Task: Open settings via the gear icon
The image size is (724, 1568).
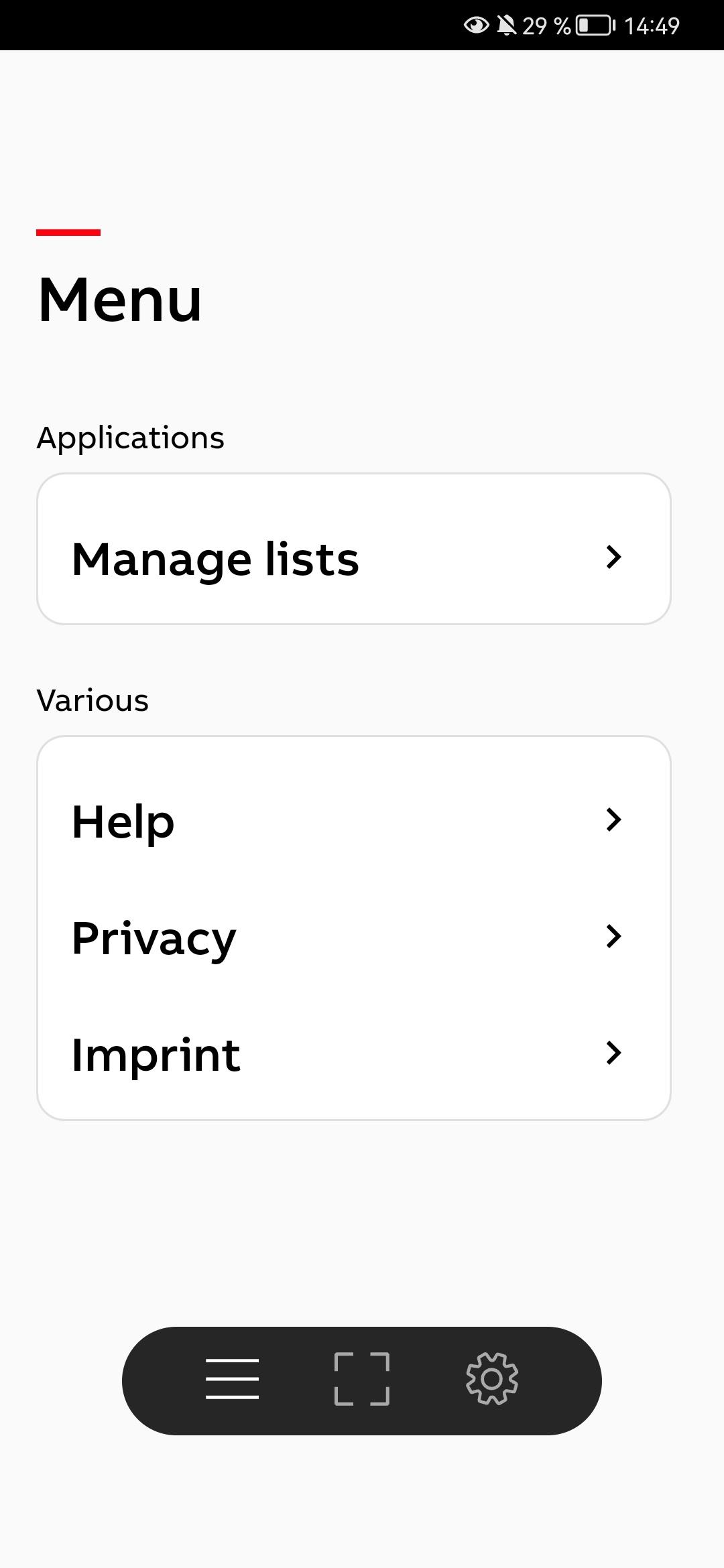Action: point(492,1379)
